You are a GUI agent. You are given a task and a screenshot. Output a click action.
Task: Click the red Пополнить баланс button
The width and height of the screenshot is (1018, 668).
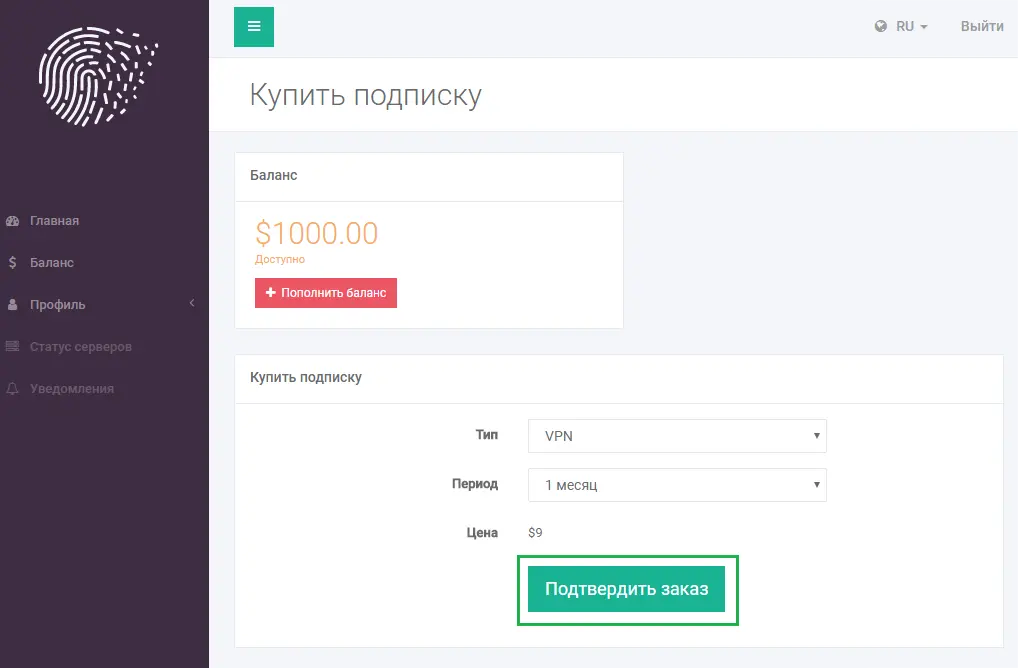point(326,293)
